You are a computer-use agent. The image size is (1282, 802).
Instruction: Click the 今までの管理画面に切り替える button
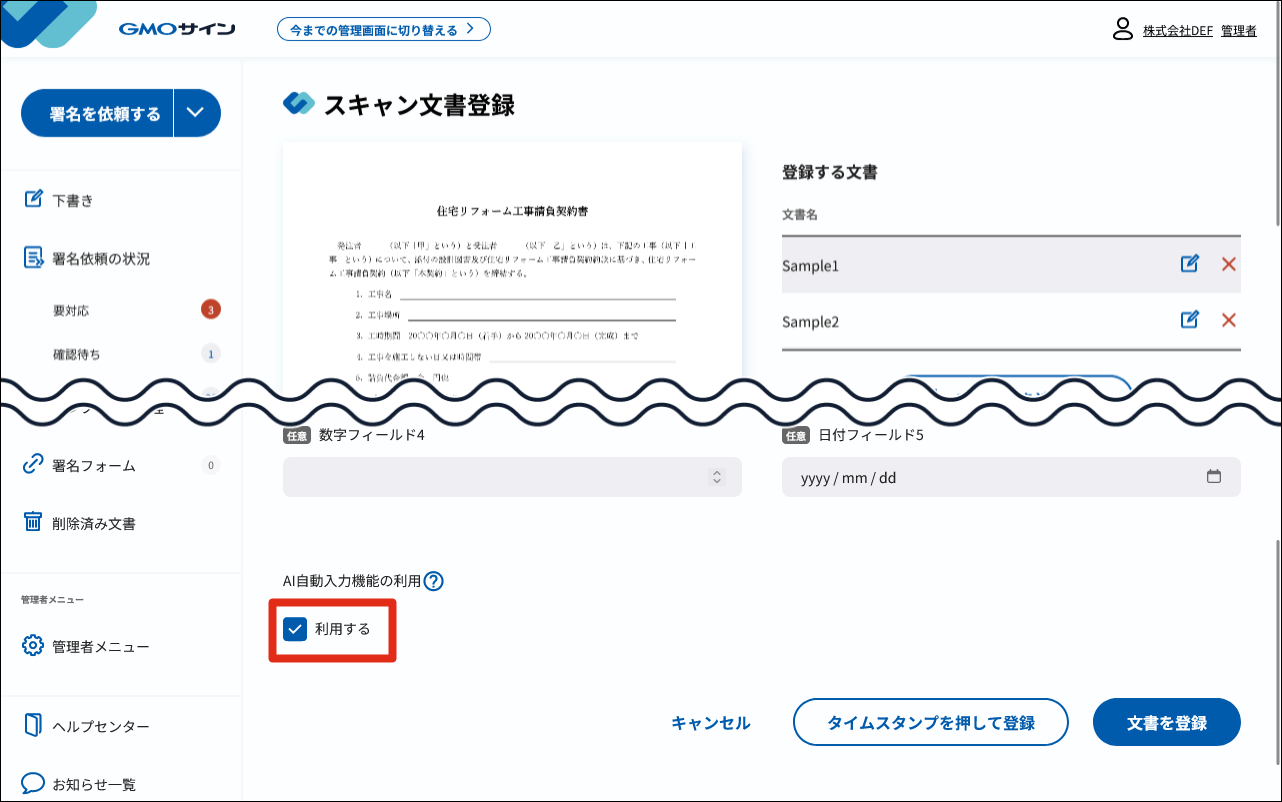pyautogui.click(x=383, y=30)
